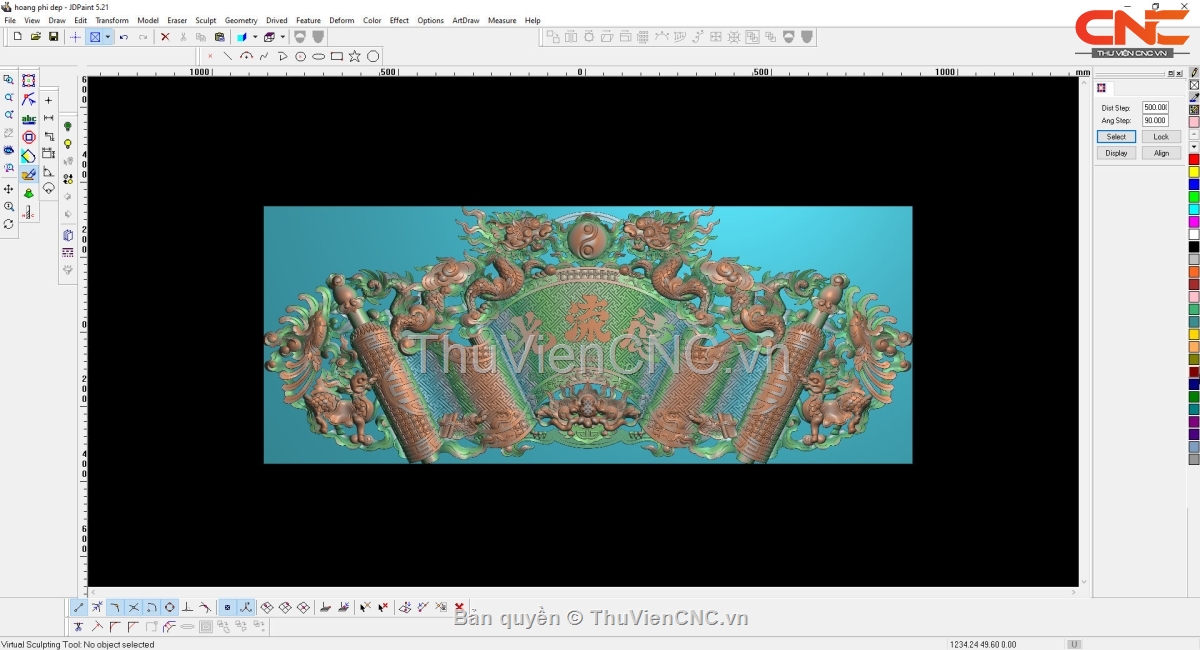
Task: Select the straight line drawing tool
Action: point(228,56)
